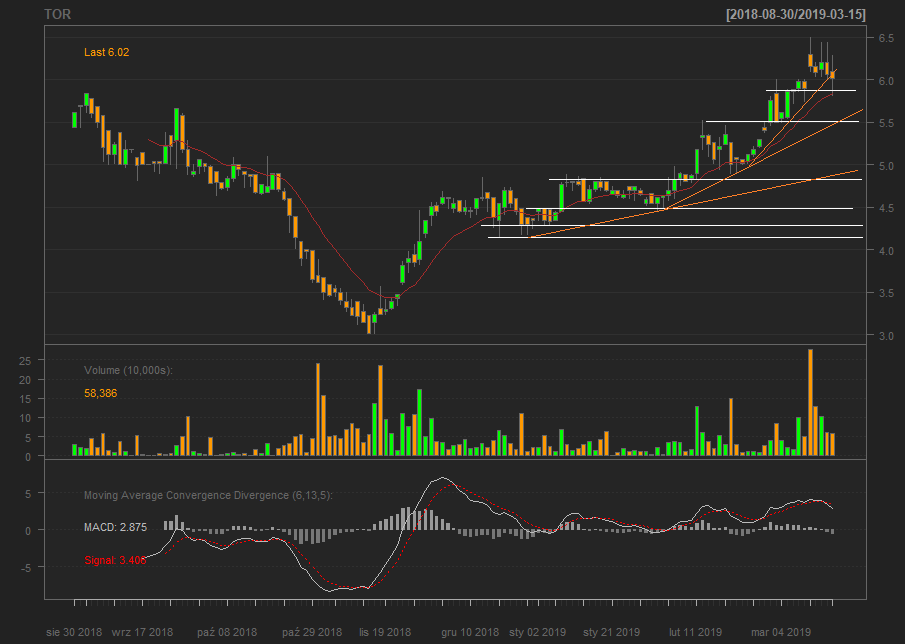Click the MACD axis label -5
Image resolution: width=905 pixels, height=644 pixels.
click(x=24, y=567)
